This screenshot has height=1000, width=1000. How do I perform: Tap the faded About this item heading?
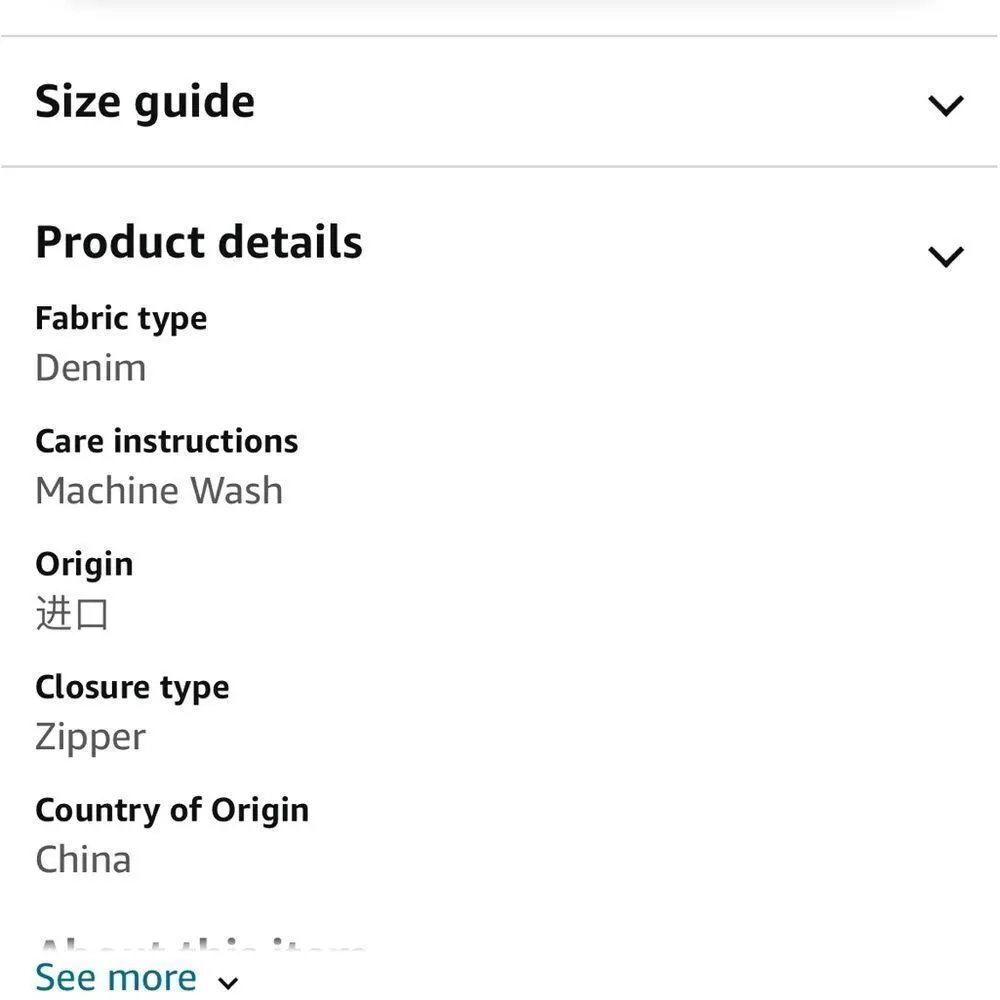click(200, 948)
